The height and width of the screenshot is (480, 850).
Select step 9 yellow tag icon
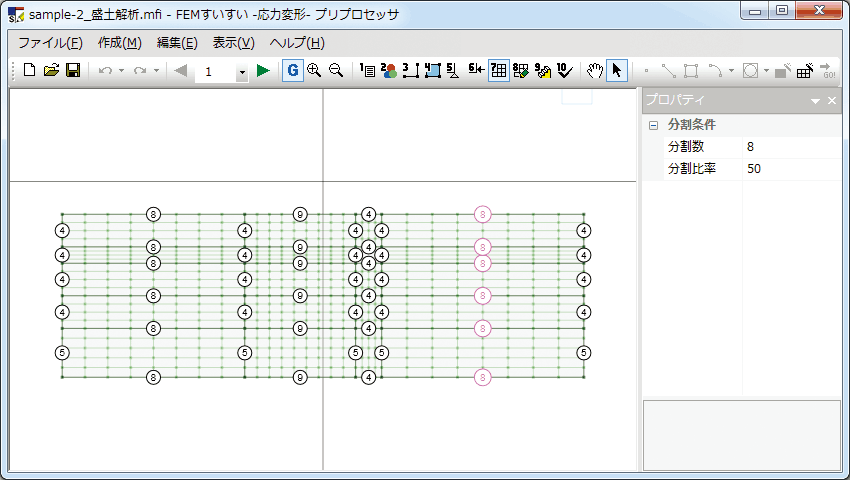tap(543, 71)
